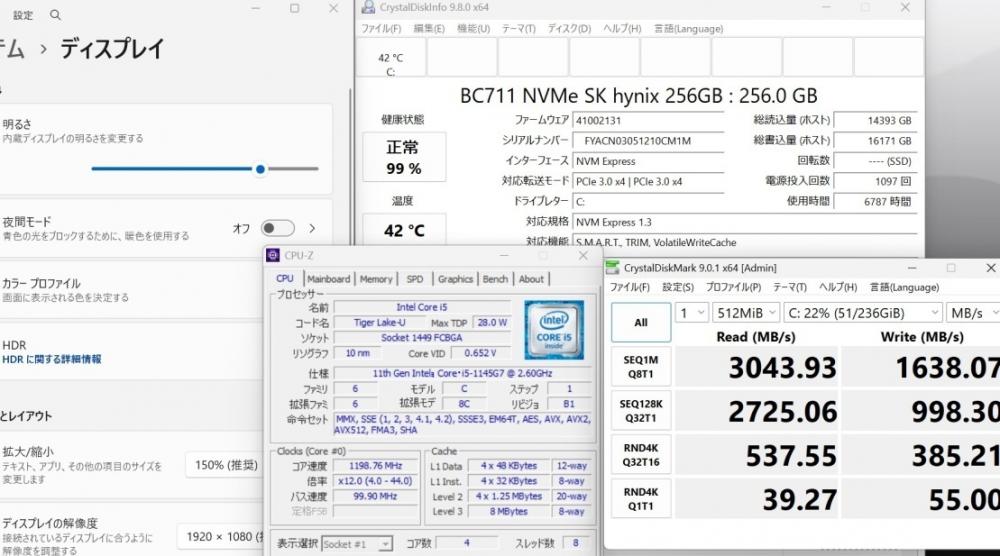
Task: Open ヘルプ(H) menu in CrystalDiskInfo
Action: [x=622, y=29]
